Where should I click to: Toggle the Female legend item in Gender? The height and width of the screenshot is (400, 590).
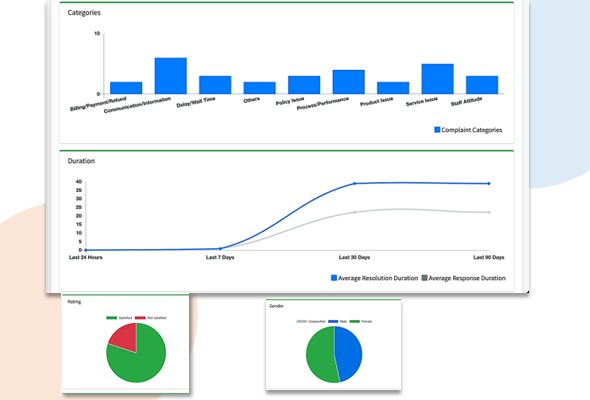click(x=361, y=321)
